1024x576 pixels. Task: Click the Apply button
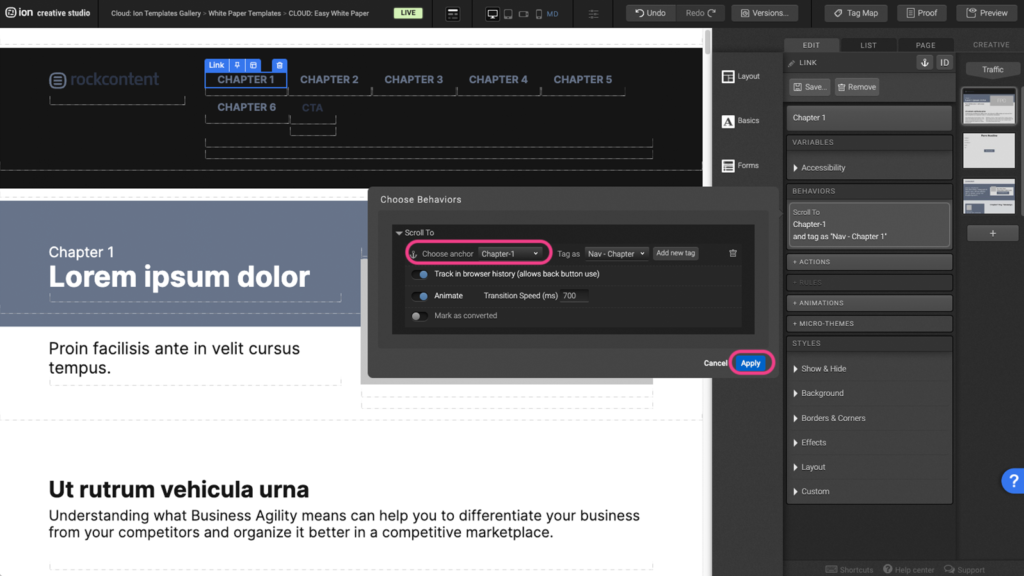750,363
